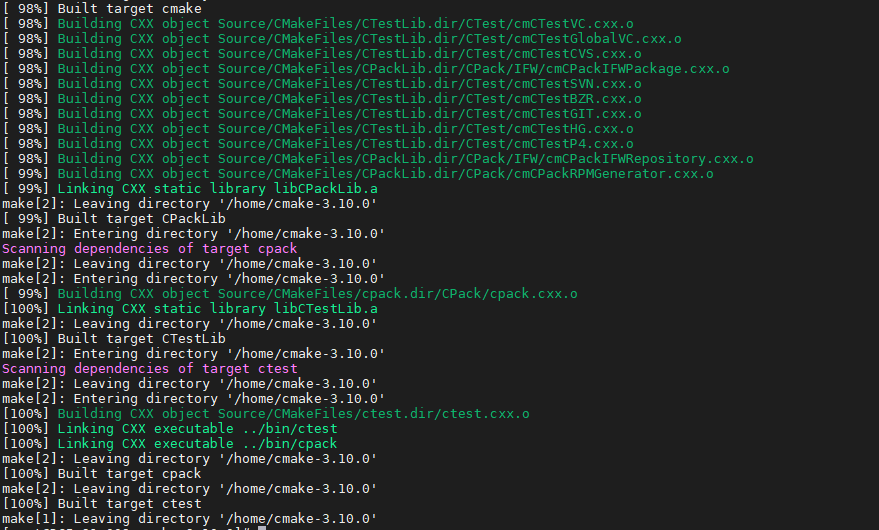Click the cpack.cxx.o build line

(x=317, y=293)
